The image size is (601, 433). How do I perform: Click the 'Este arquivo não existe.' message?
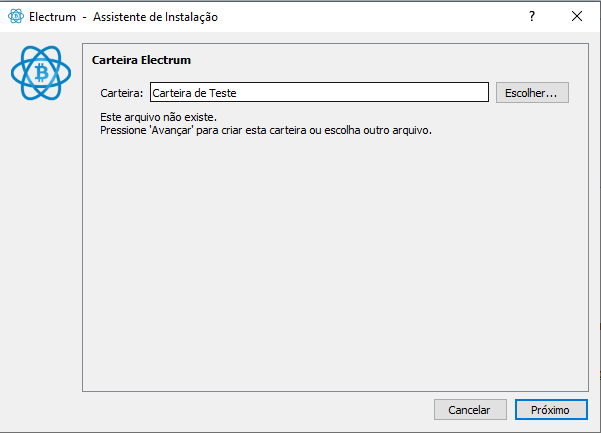(x=158, y=117)
